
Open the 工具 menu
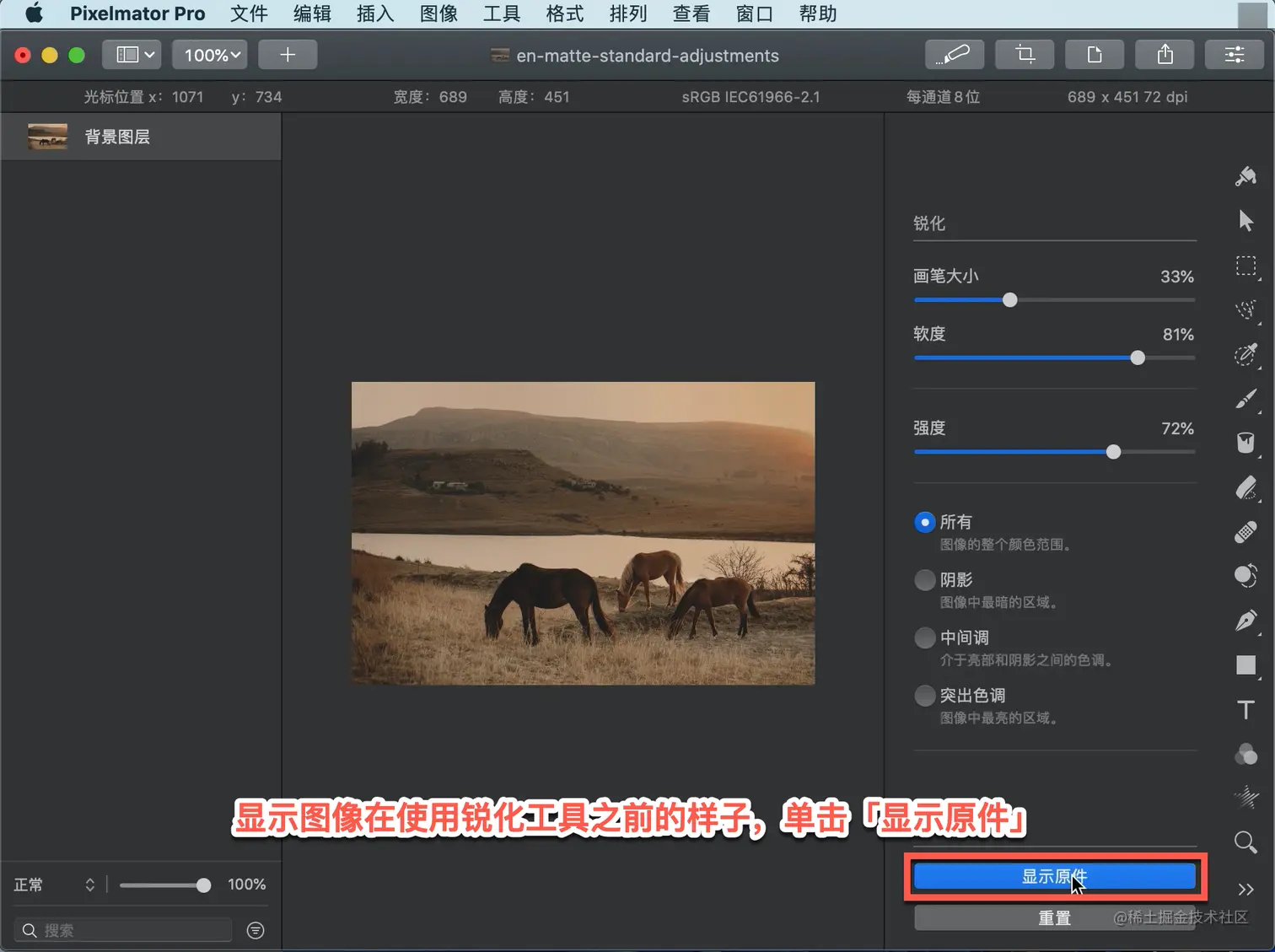[x=502, y=13]
